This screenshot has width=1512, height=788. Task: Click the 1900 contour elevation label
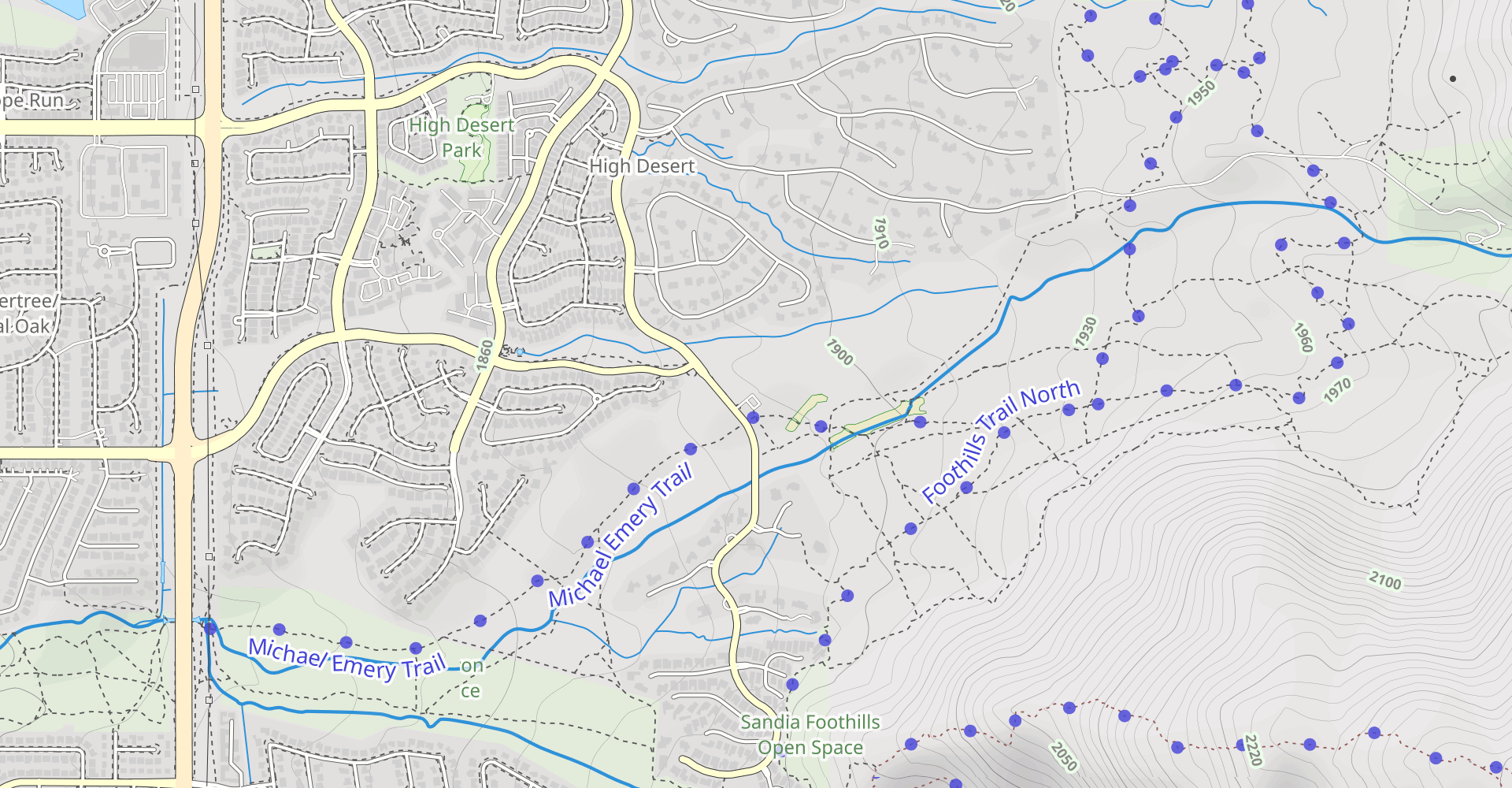(x=839, y=352)
